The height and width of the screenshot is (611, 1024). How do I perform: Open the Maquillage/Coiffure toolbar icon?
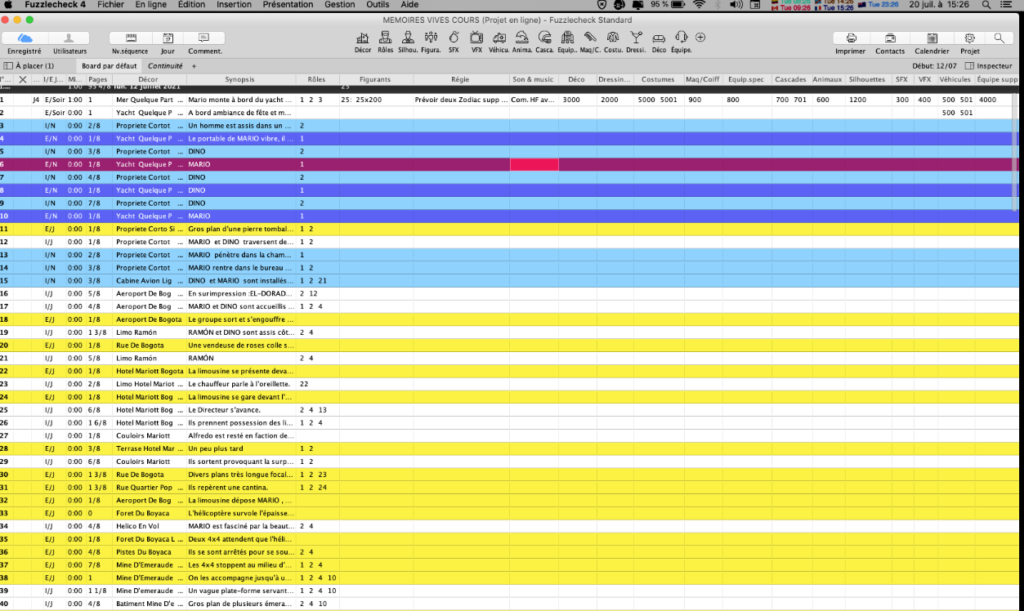pos(590,39)
